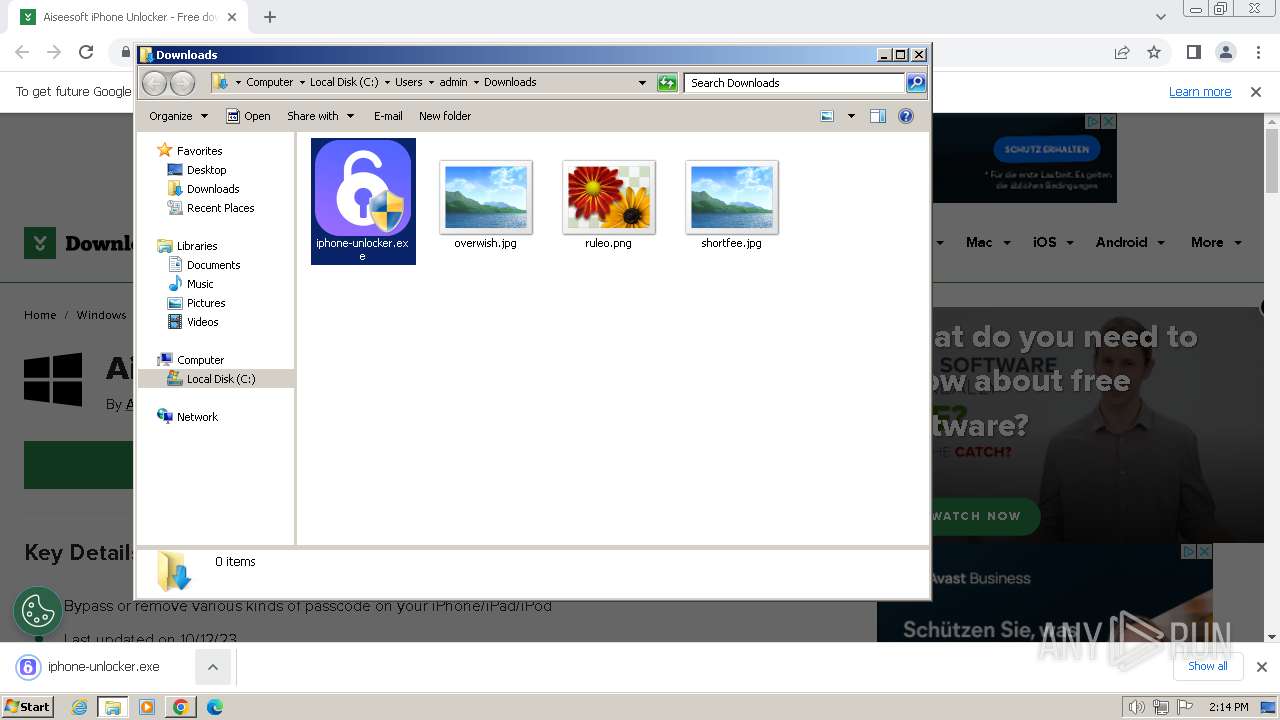Bookmark this page with the star icon
The height and width of the screenshot is (720, 1280).
click(x=1154, y=52)
